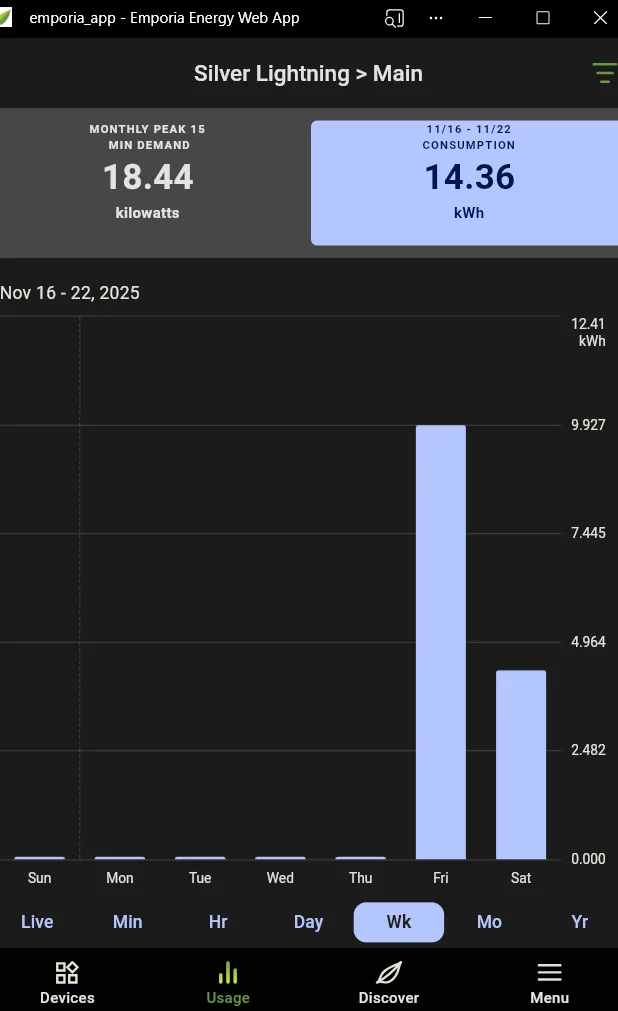Open the three-dot app options in title bar
Viewport: 618px width, 1011px height.
click(x=436, y=18)
